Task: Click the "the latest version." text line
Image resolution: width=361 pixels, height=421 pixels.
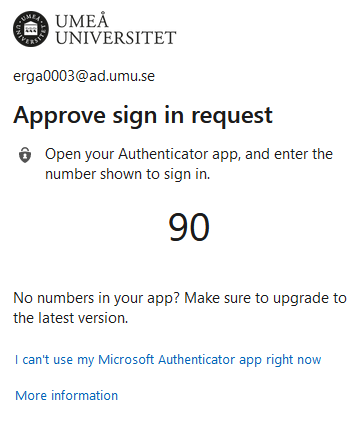Action: [71, 318]
